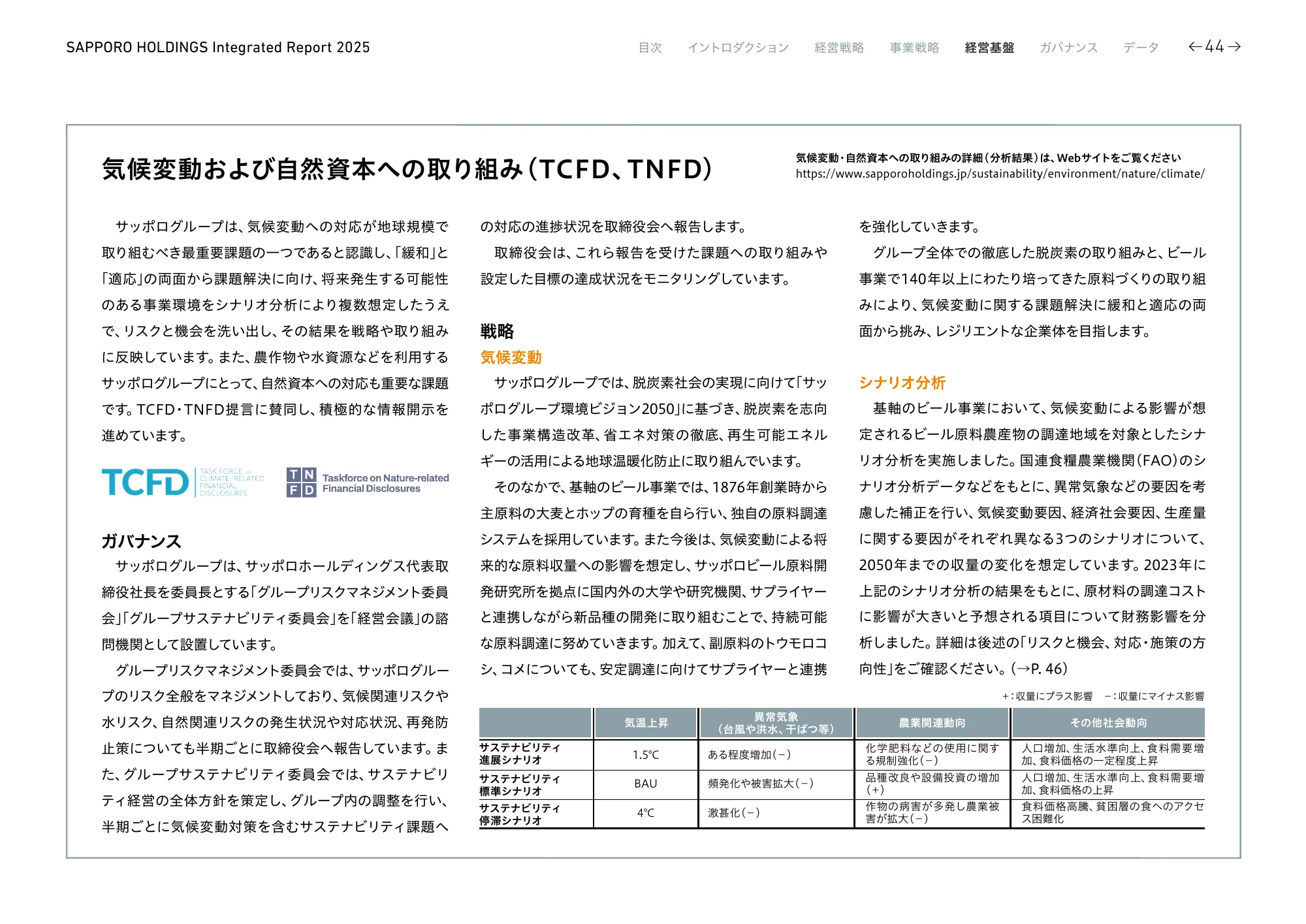The image size is (1306, 924).
Task: Click the シナリオ分析 orange heading
Action: click(x=902, y=383)
